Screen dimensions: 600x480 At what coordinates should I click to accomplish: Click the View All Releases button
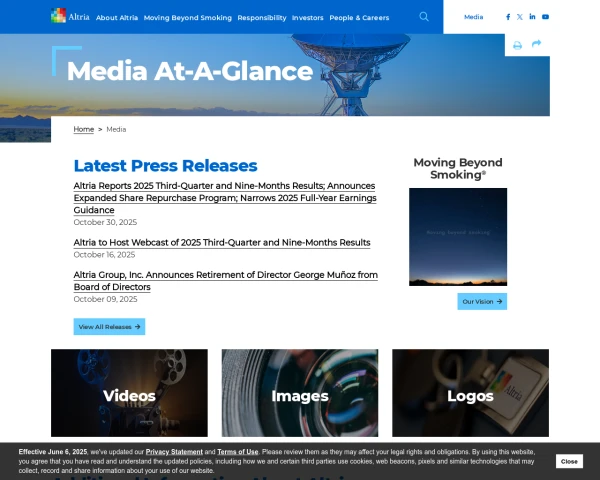109,327
